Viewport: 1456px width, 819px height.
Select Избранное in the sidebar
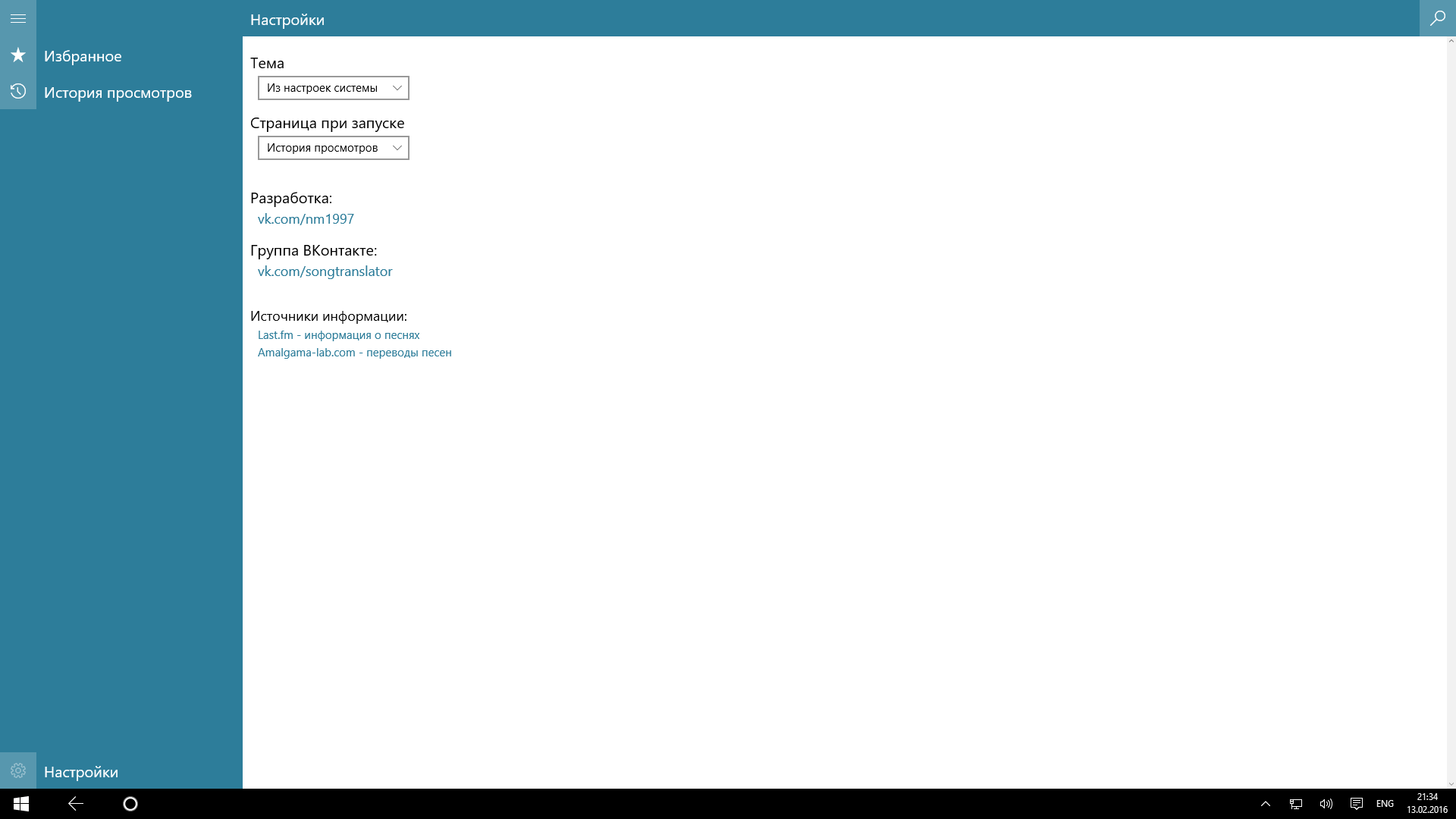click(83, 56)
